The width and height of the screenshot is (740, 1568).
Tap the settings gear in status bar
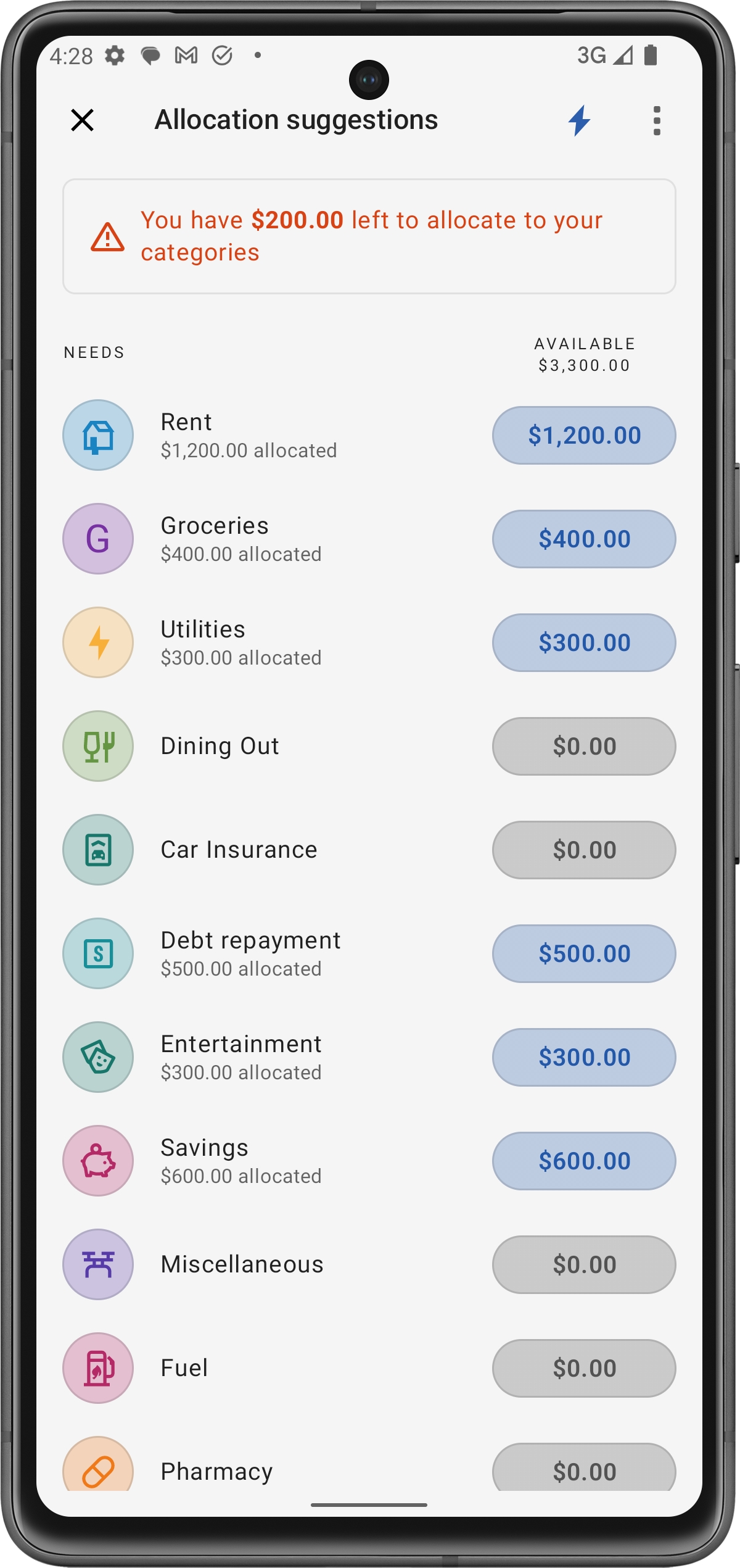(115, 56)
